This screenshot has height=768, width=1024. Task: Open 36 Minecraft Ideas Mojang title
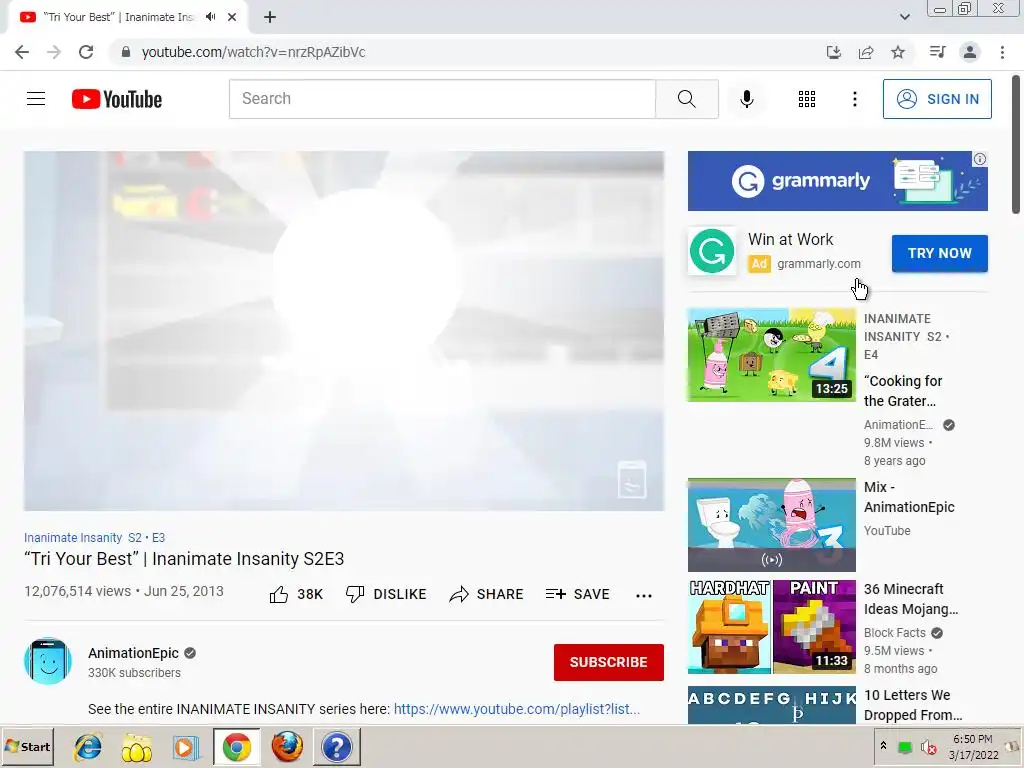pyautogui.click(x=911, y=599)
